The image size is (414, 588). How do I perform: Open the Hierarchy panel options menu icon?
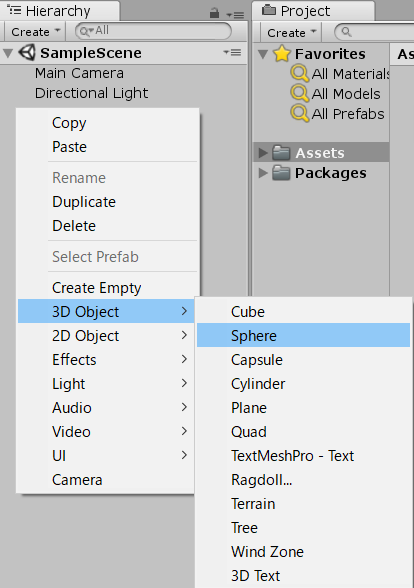point(235,15)
